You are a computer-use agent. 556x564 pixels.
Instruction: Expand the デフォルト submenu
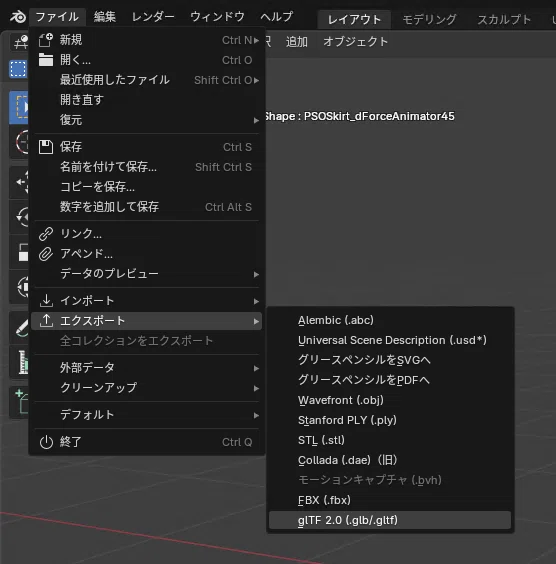pyautogui.click(x=147, y=415)
